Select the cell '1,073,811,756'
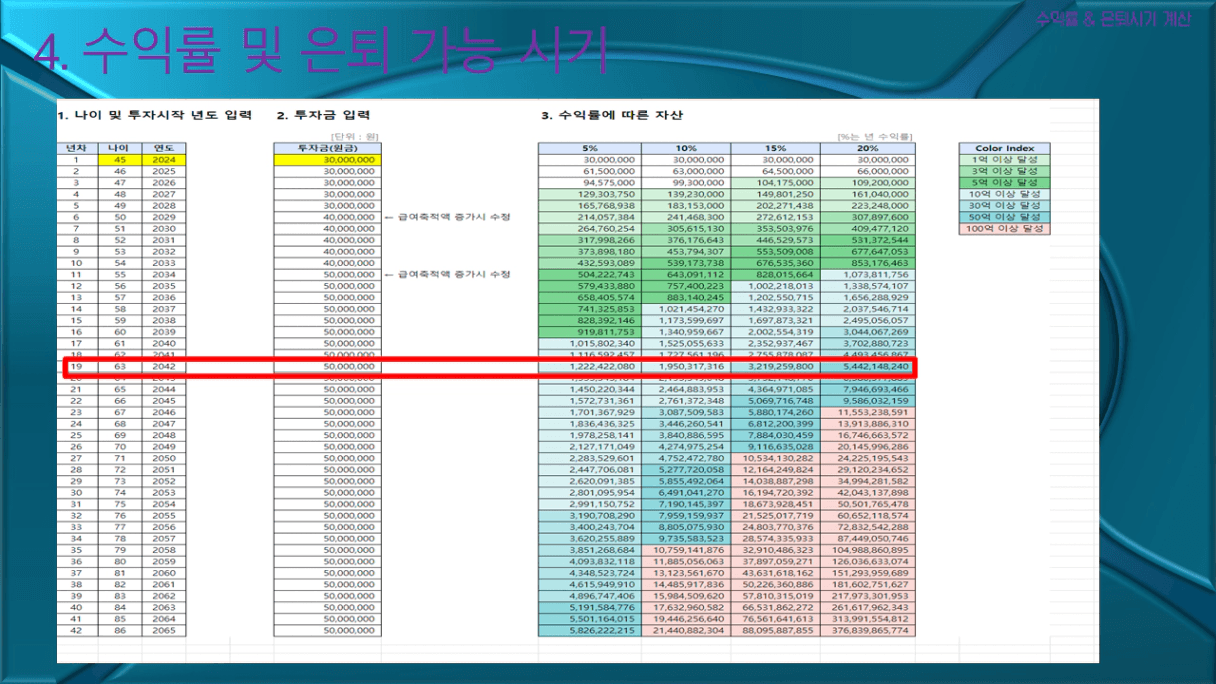1216x684 pixels. [866, 275]
